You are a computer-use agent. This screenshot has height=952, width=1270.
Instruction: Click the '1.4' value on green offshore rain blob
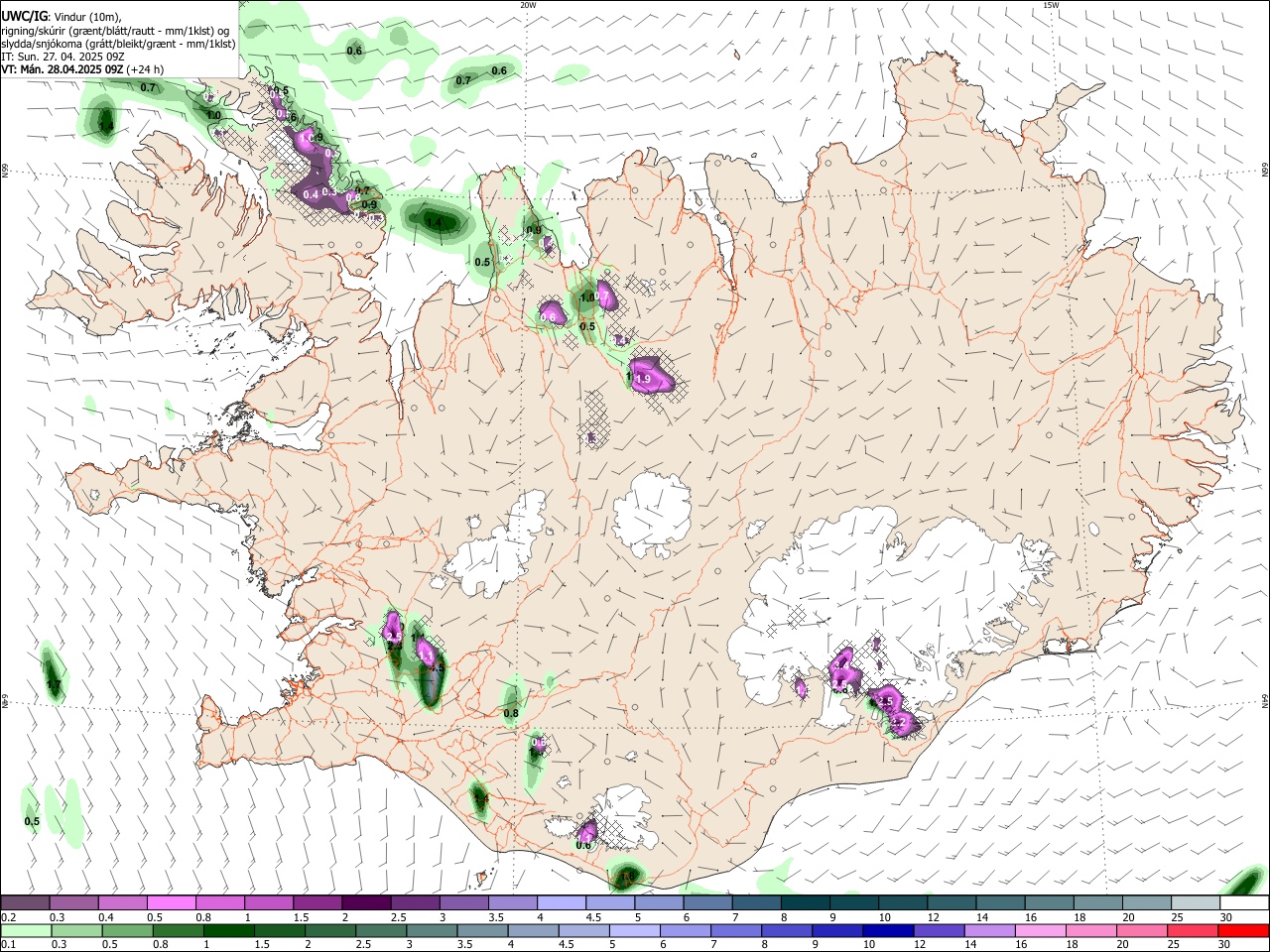click(x=434, y=223)
